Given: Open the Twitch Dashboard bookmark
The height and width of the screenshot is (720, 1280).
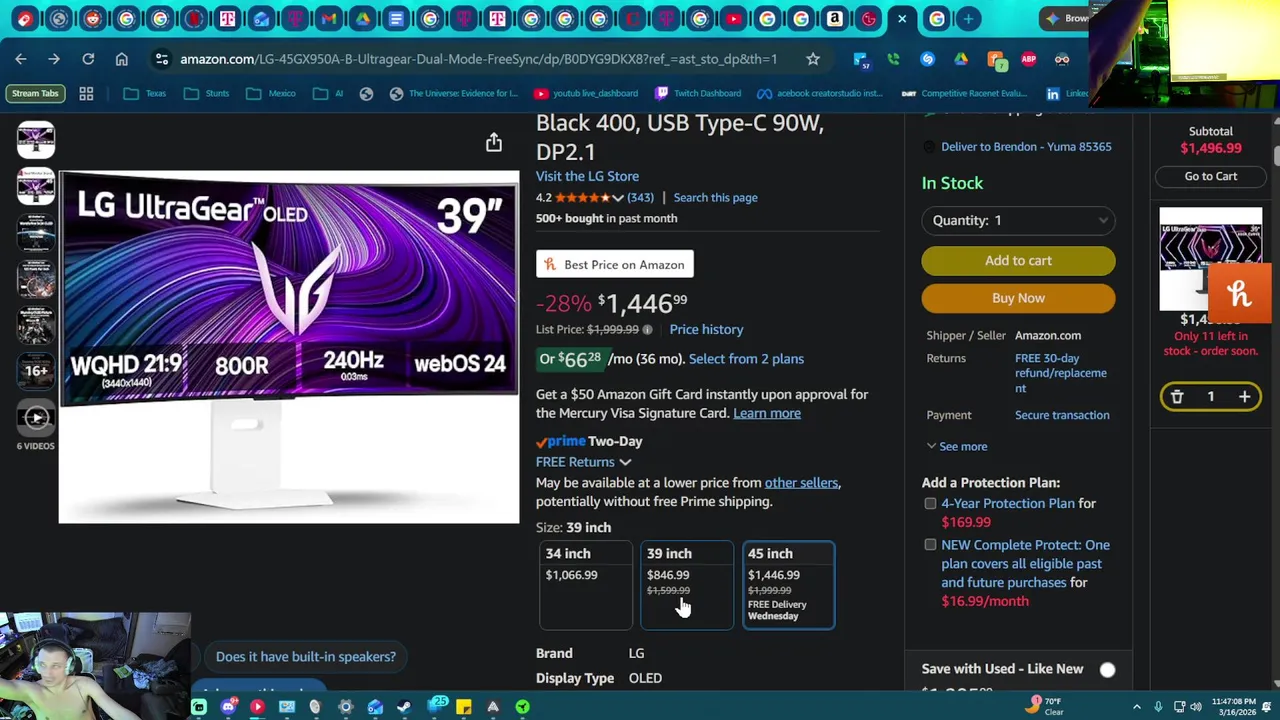Looking at the screenshot, I should 698,93.
